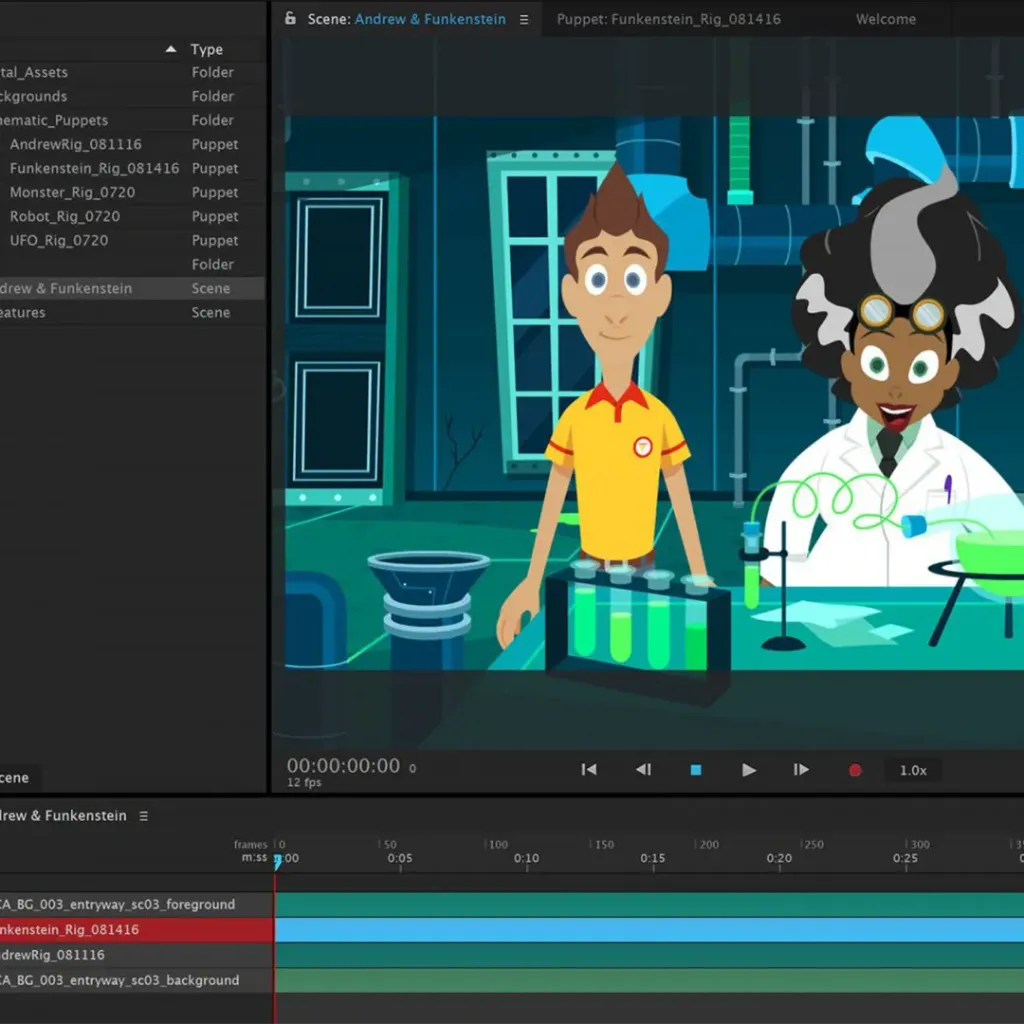Viewport: 1024px width, 1024px height.
Task: Select the red Funkenstein_Rig_081416 timeline track label
Action: click(136, 930)
